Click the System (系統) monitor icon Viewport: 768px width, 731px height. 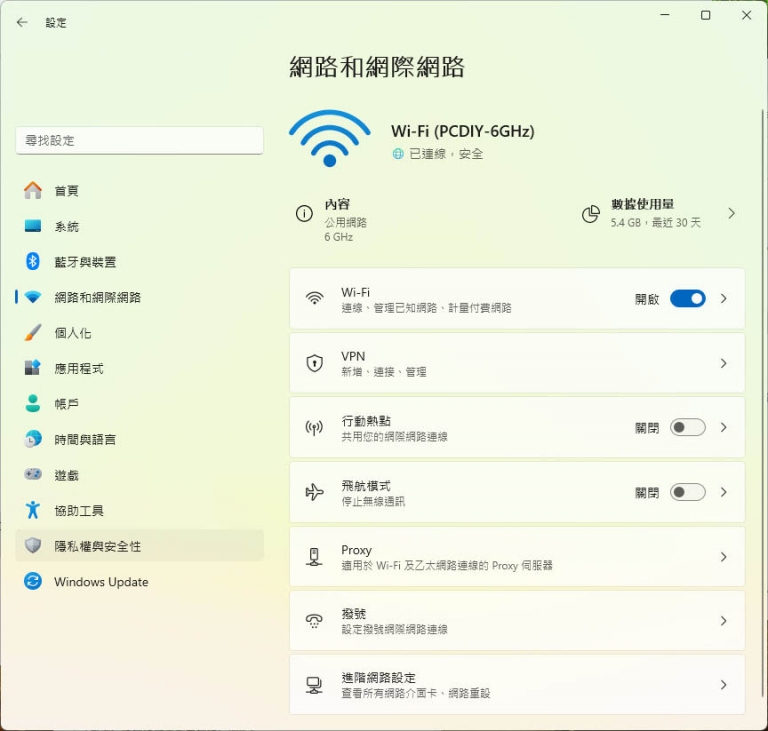[33, 226]
